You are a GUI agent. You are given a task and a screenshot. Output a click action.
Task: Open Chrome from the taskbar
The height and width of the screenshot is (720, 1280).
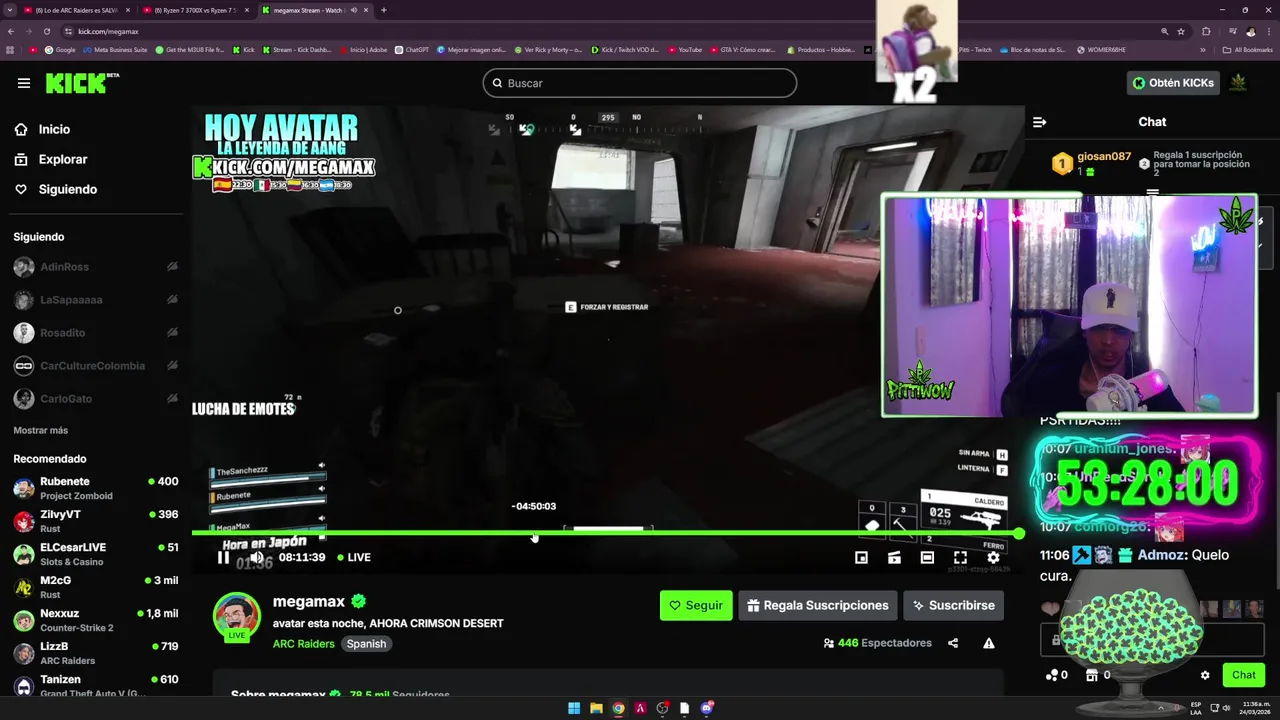click(618, 708)
